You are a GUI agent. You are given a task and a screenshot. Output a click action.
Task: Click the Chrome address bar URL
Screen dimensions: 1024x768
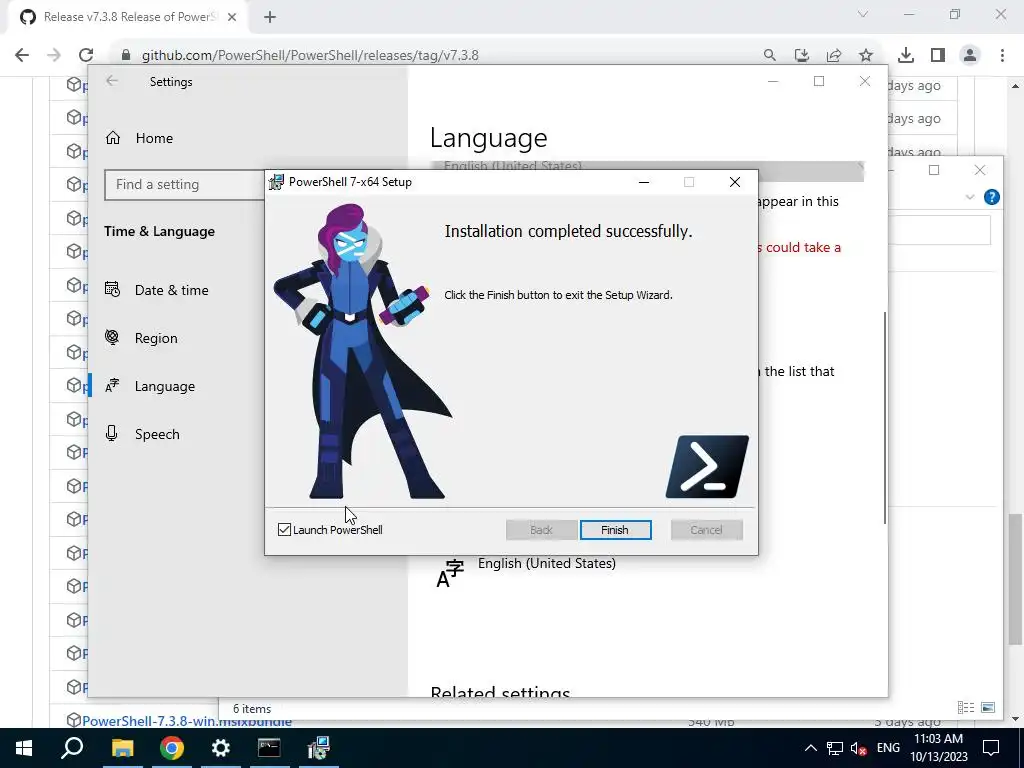[x=310, y=56]
